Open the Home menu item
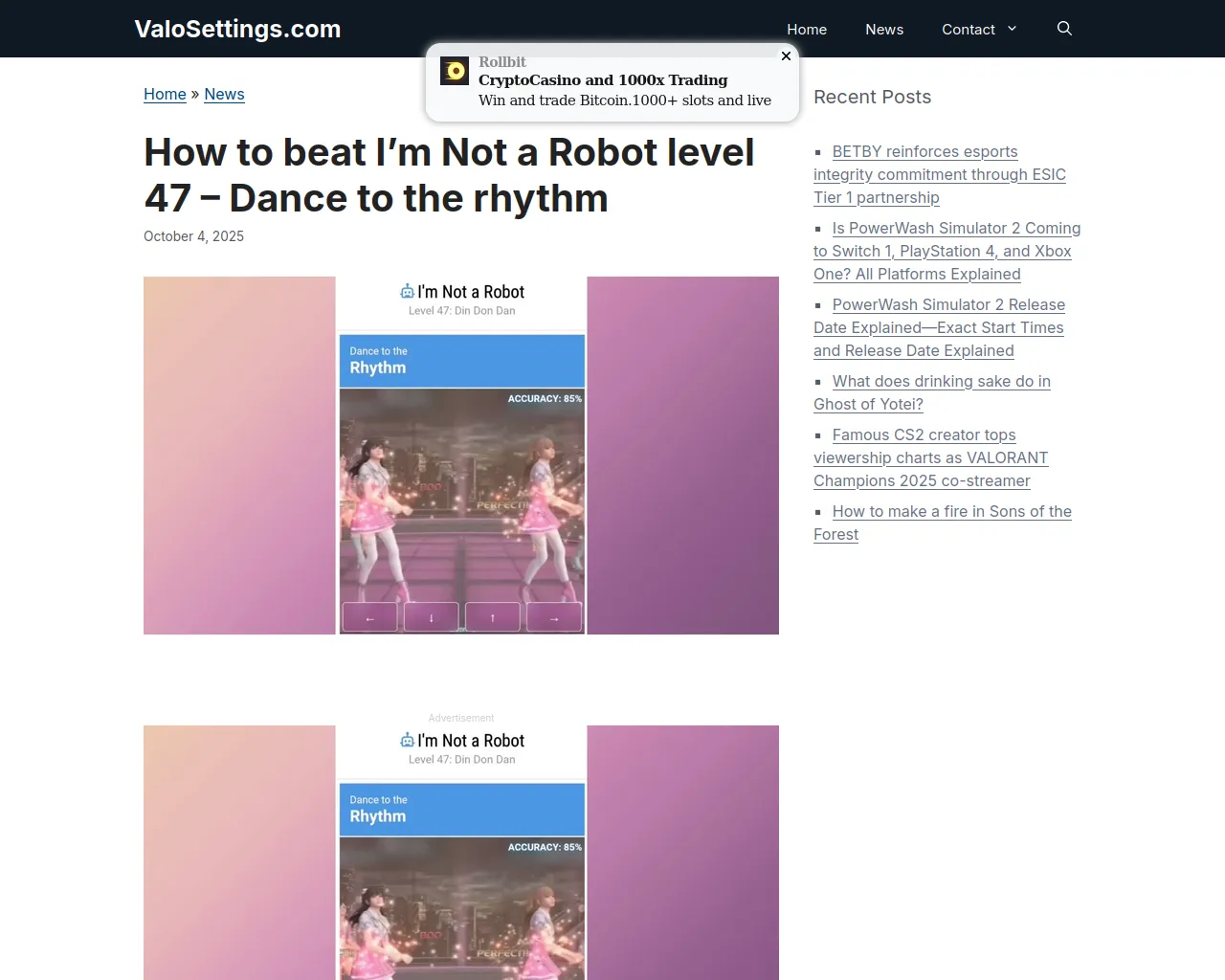The width and height of the screenshot is (1225, 980). 807,30
